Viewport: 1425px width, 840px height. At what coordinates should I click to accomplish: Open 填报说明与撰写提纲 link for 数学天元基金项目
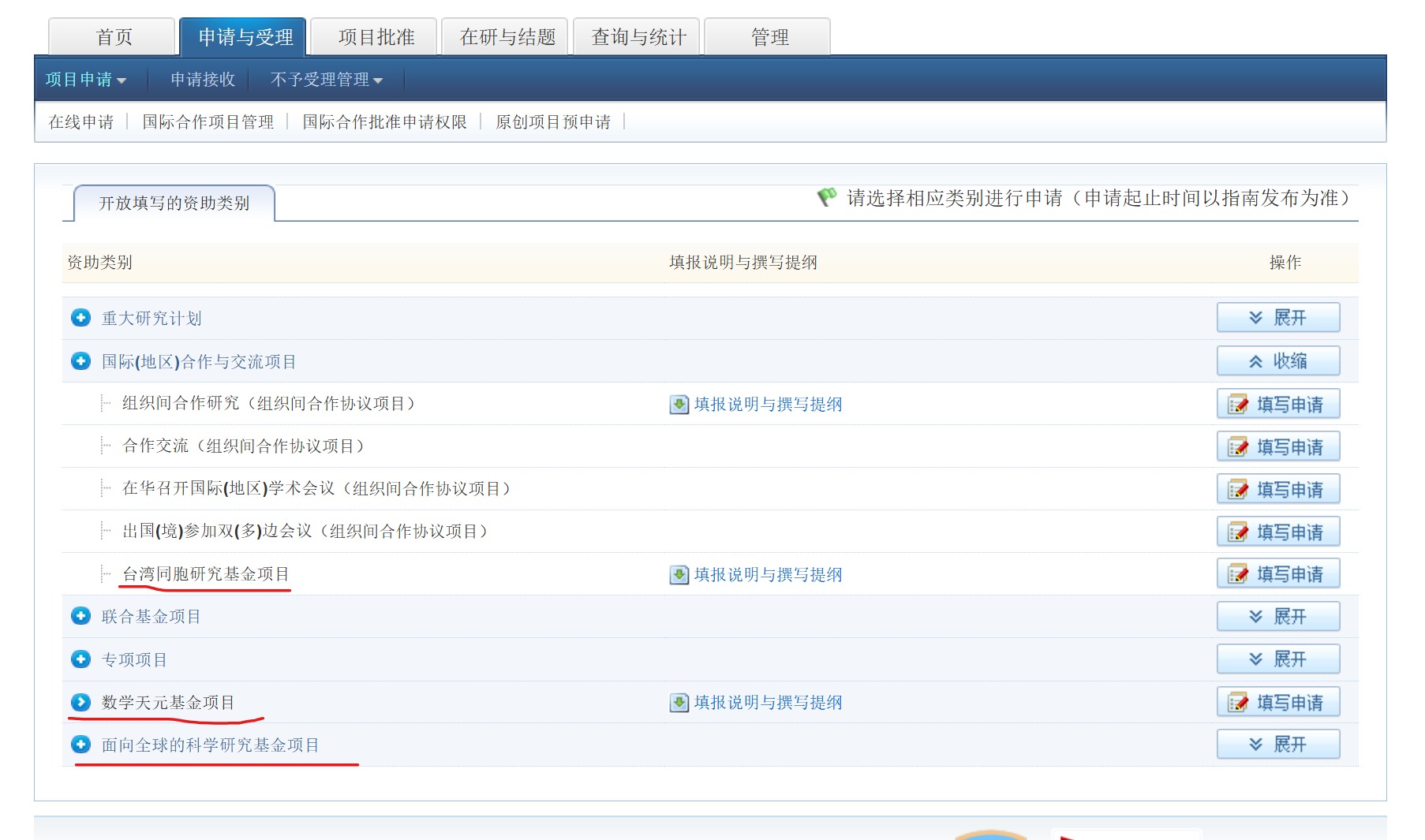tap(768, 703)
